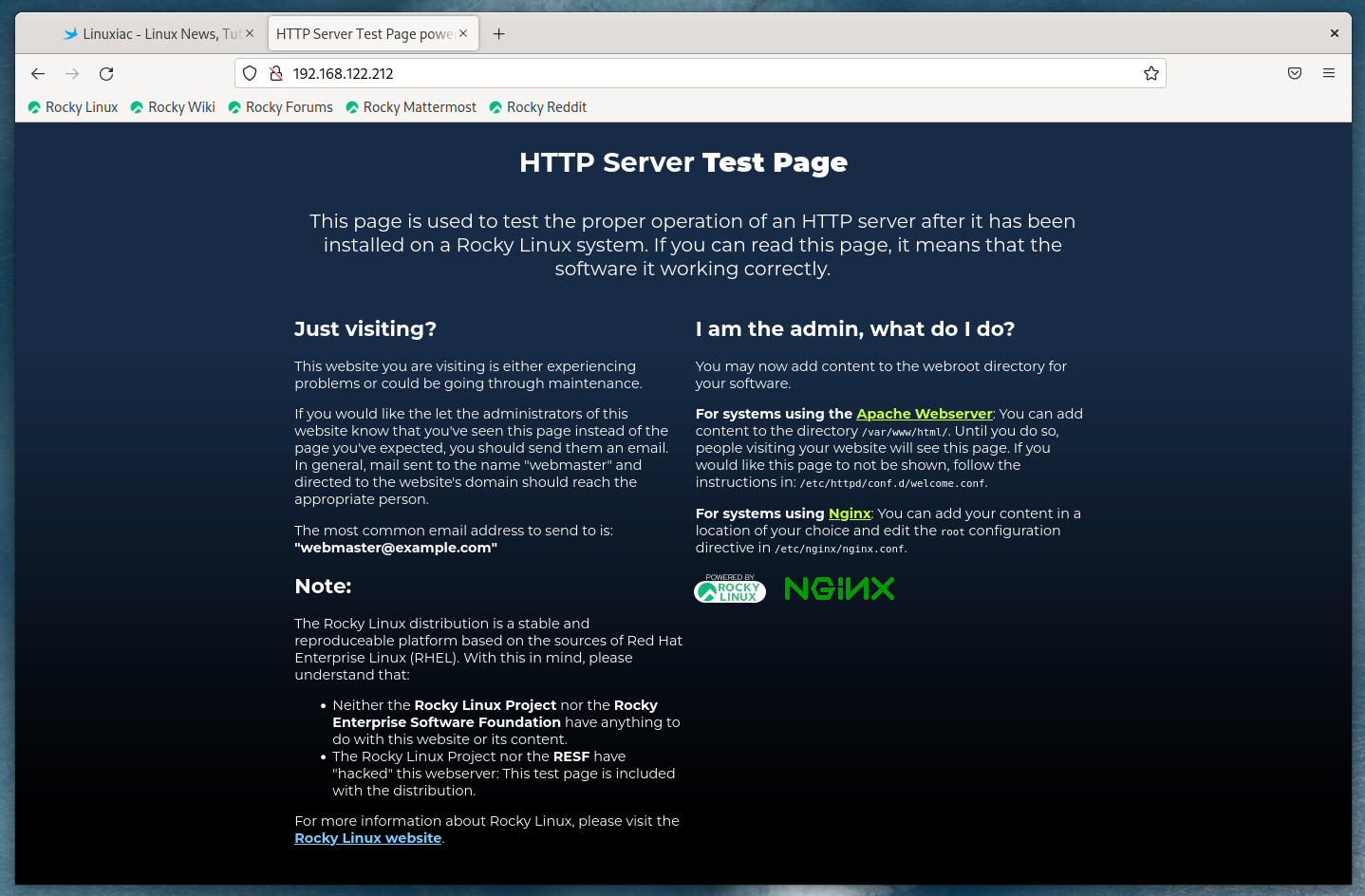
Task: Bookmark this page with the star
Action: click(x=1151, y=73)
